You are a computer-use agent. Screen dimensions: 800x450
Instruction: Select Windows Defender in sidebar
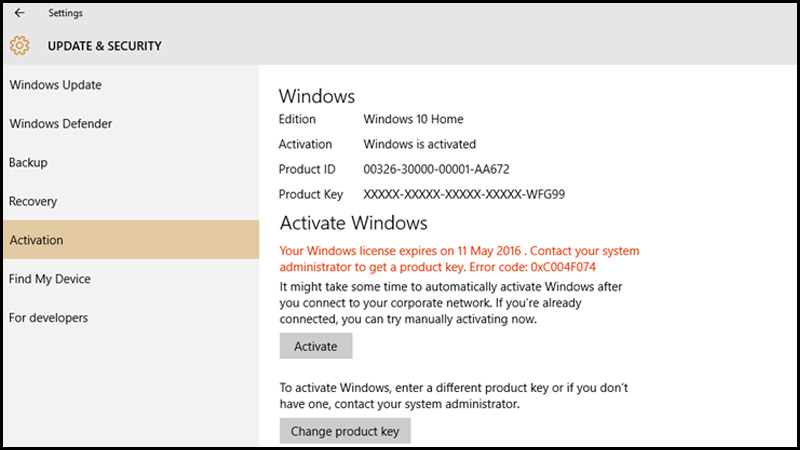coord(131,123)
